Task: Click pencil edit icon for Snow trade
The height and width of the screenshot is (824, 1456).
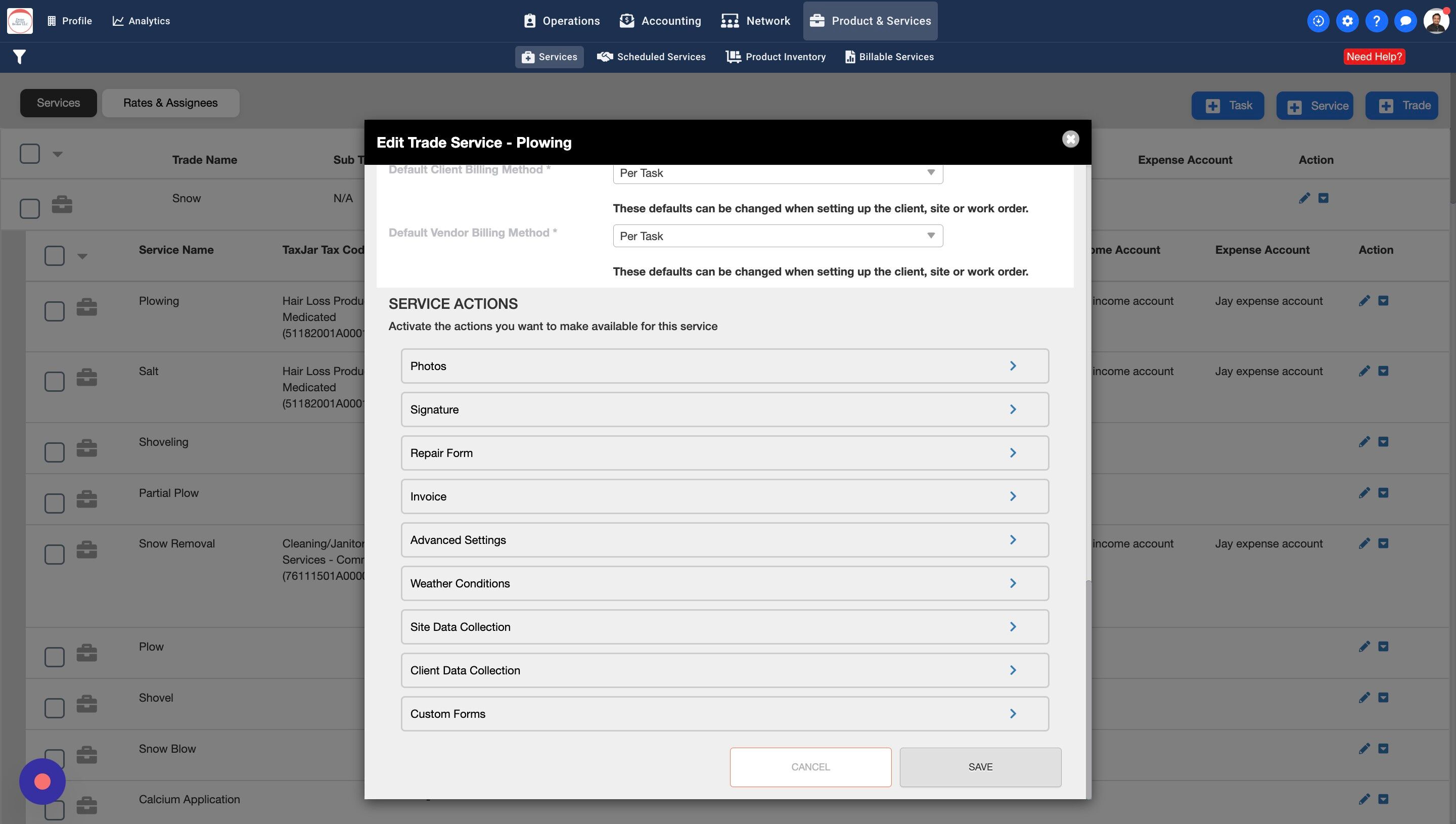Action: pos(1304,198)
